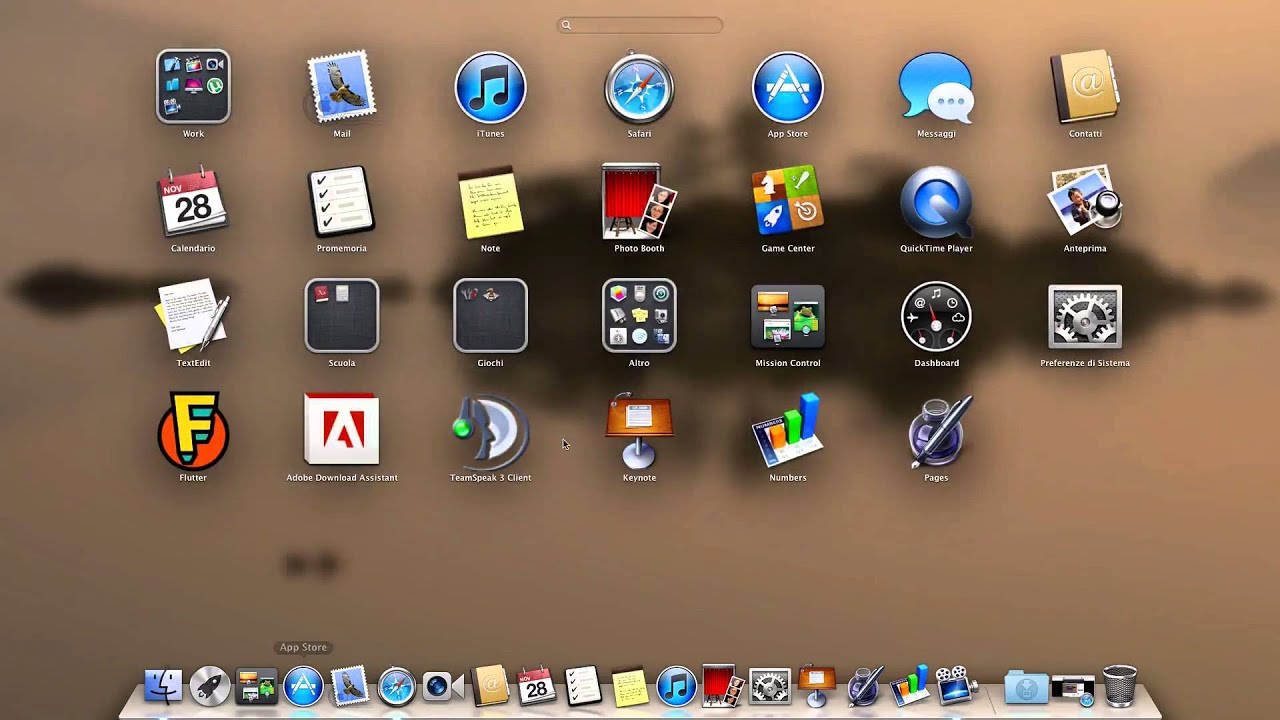Expand the Altro folder
Image resolution: width=1280 pixels, height=720 pixels.
pyautogui.click(x=639, y=317)
